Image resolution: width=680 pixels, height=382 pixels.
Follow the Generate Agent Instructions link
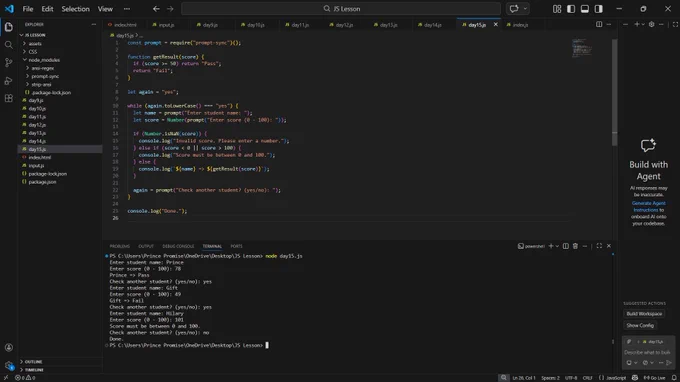coord(648,206)
